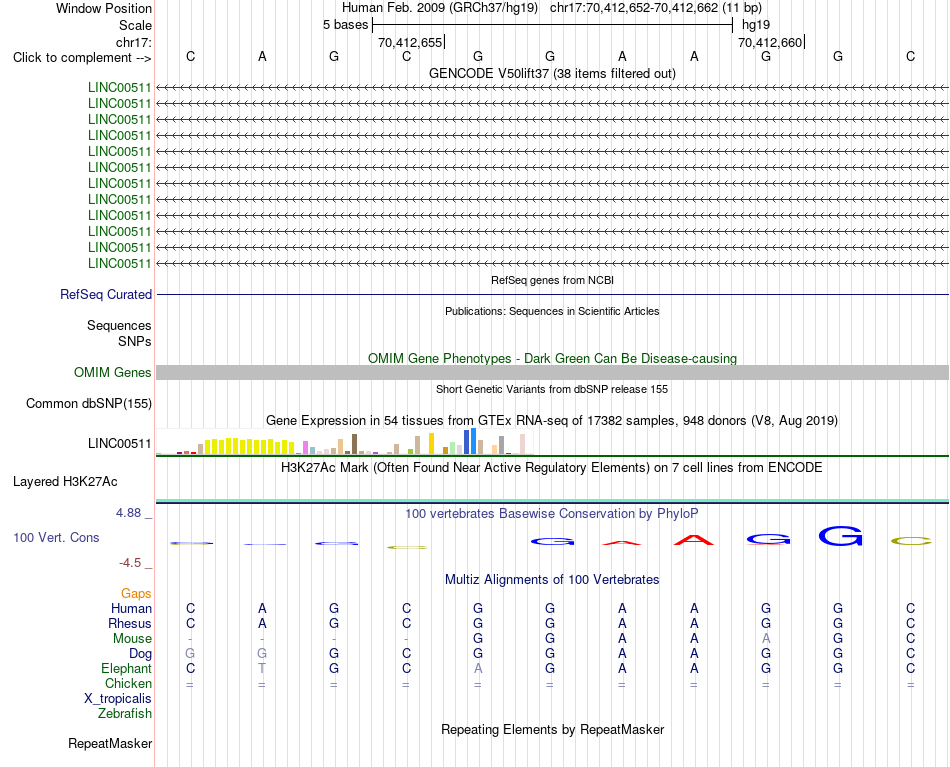This screenshot has width=950, height=767.
Task: Click the chr17: ruler label
Action: [x=133, y=42]
